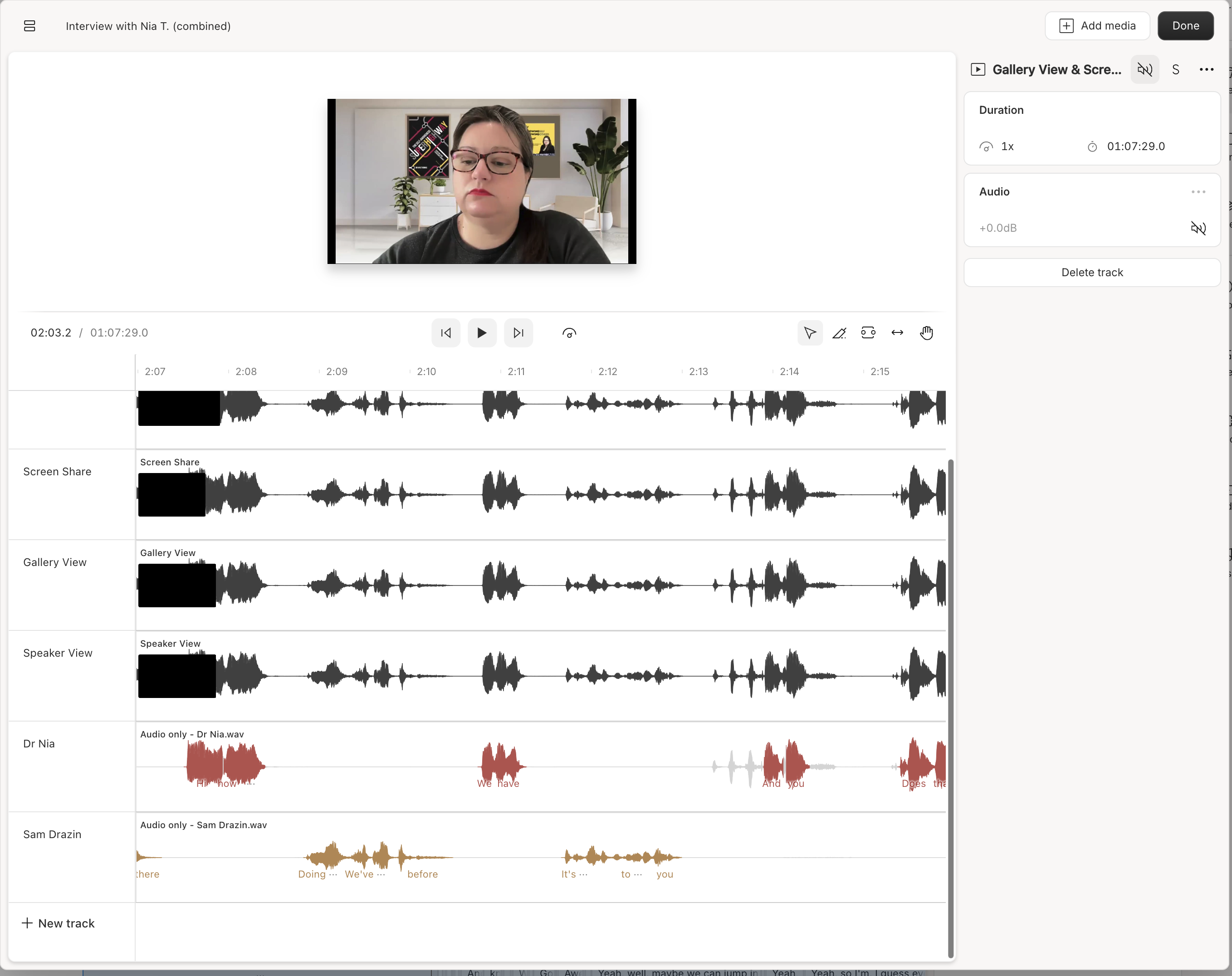Select the blade/edit tool
1232x976 pixels.
pyautogui.click(x=839, y=332)
